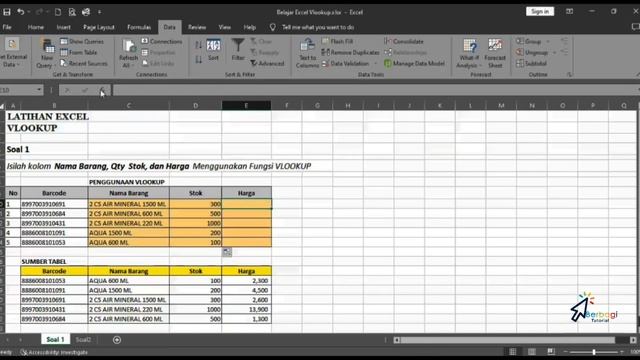640x360 pixels.
Task: Open the Auto Fill Options button below the table
Action: [227, 252]
